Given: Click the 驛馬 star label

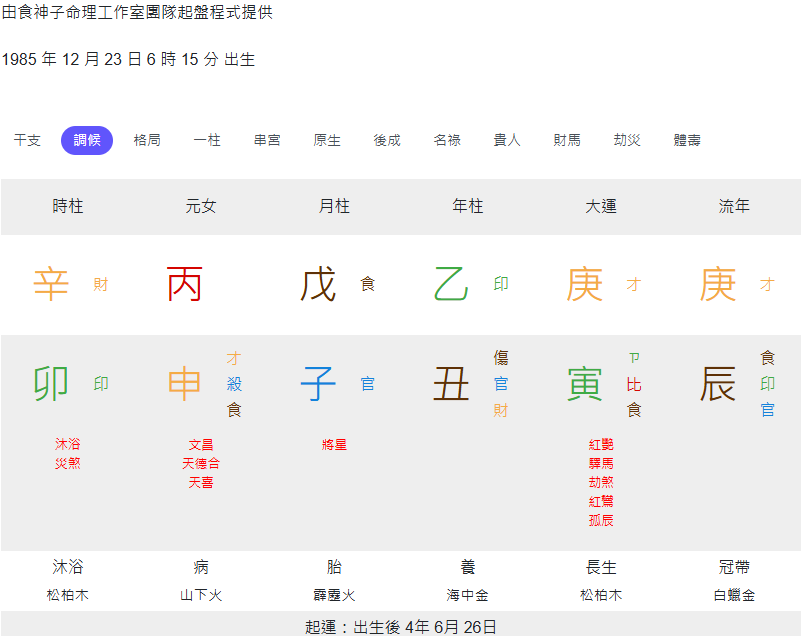Looking at the screenshot, I should click(x=601, y=463).
